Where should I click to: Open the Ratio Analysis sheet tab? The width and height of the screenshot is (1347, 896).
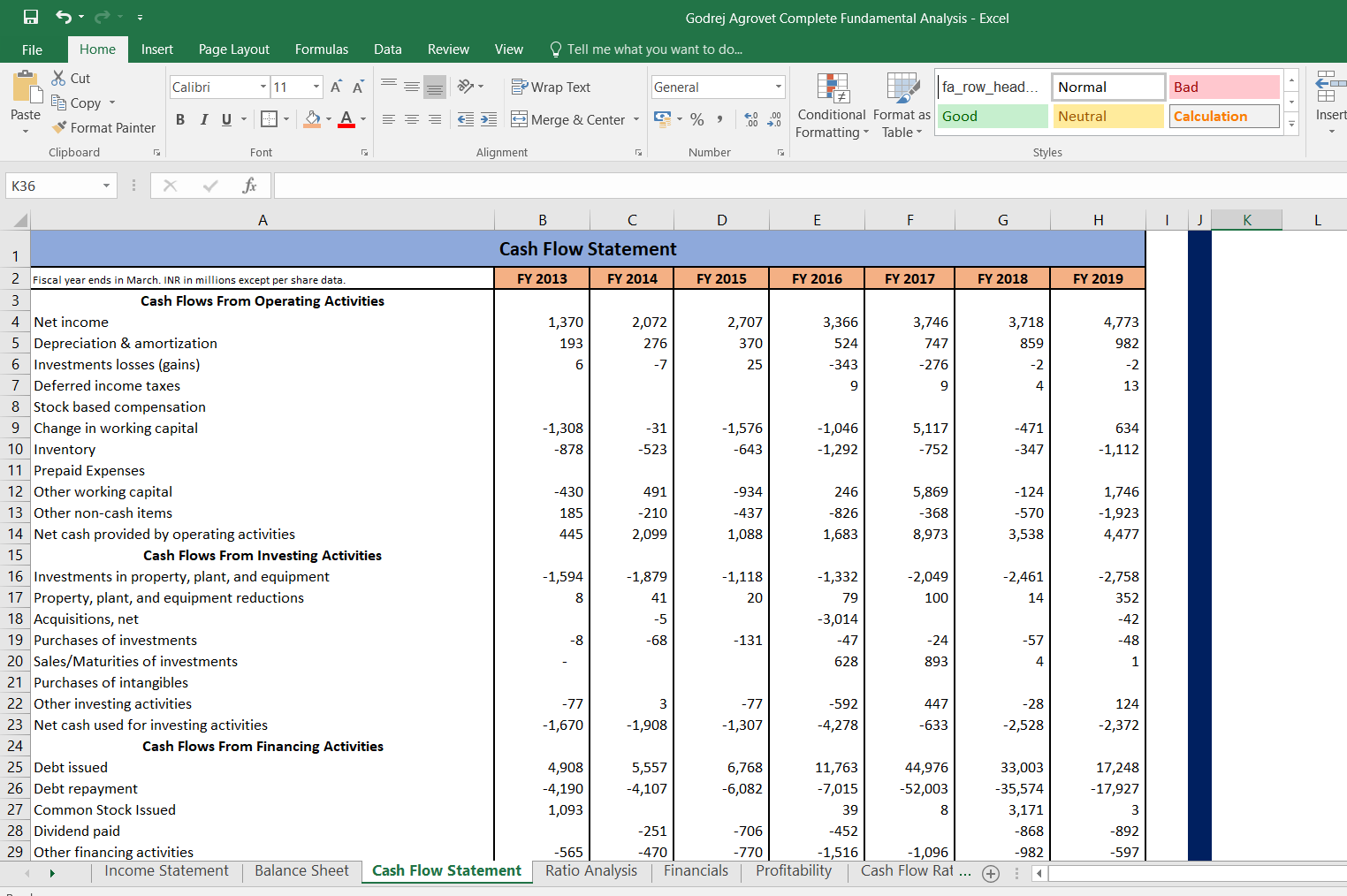pyautogui.click(x=591, y=870)
